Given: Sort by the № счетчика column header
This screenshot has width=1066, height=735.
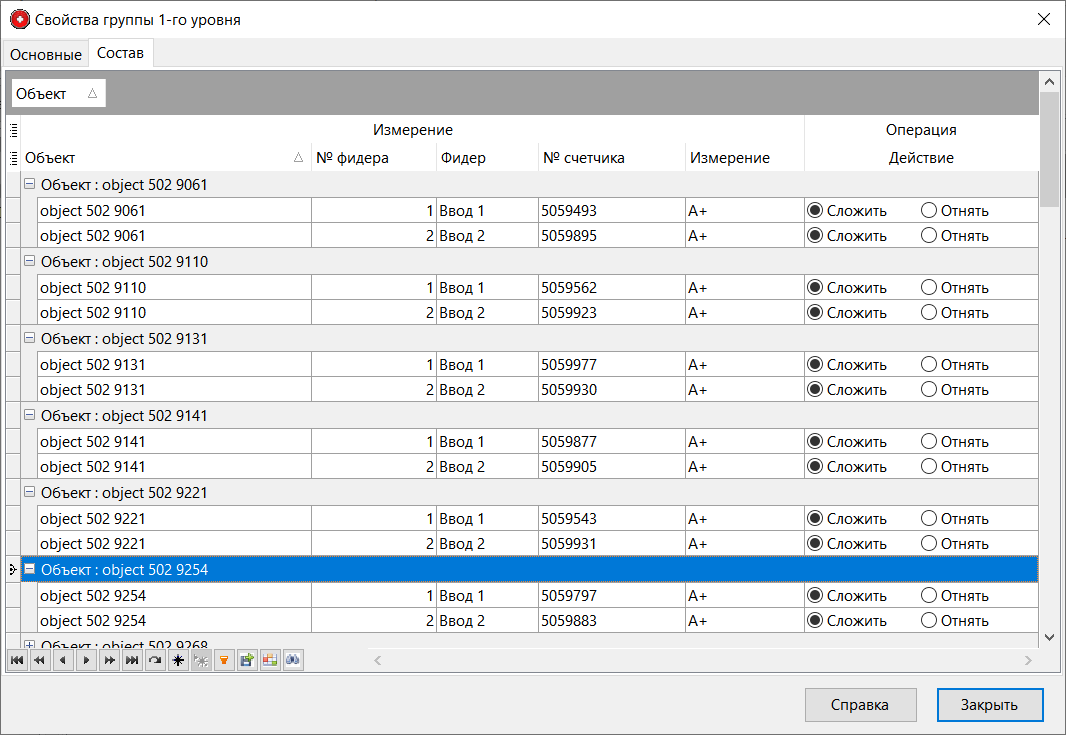Looking at the screenshot, I should tap(584, 158).
